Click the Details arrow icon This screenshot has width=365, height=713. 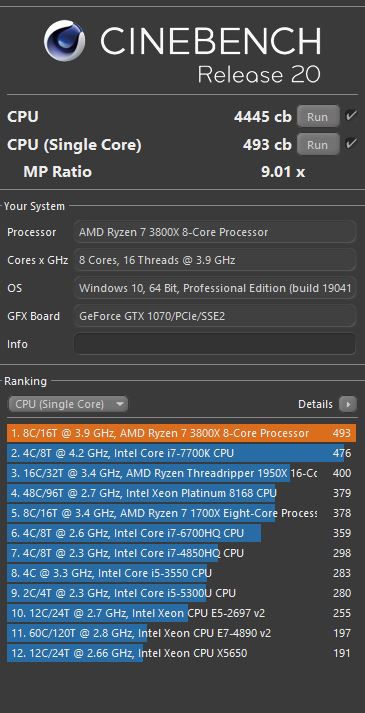(x=348, y=404)
